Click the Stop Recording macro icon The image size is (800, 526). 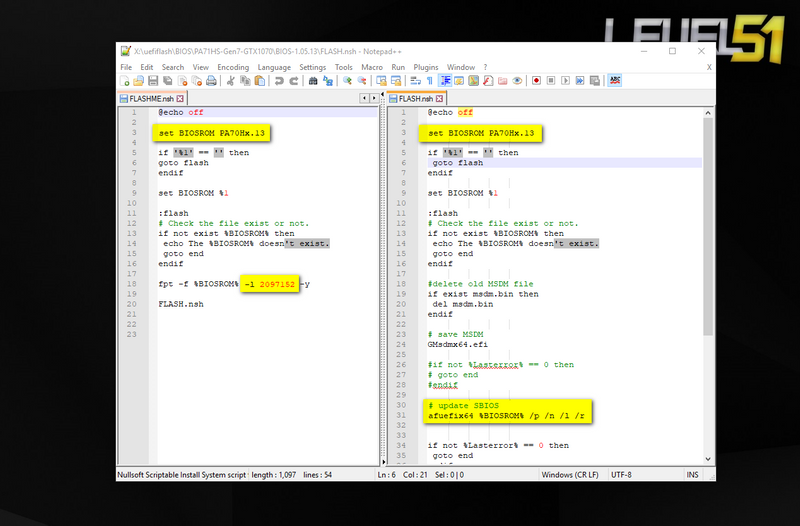pos(551,81)
